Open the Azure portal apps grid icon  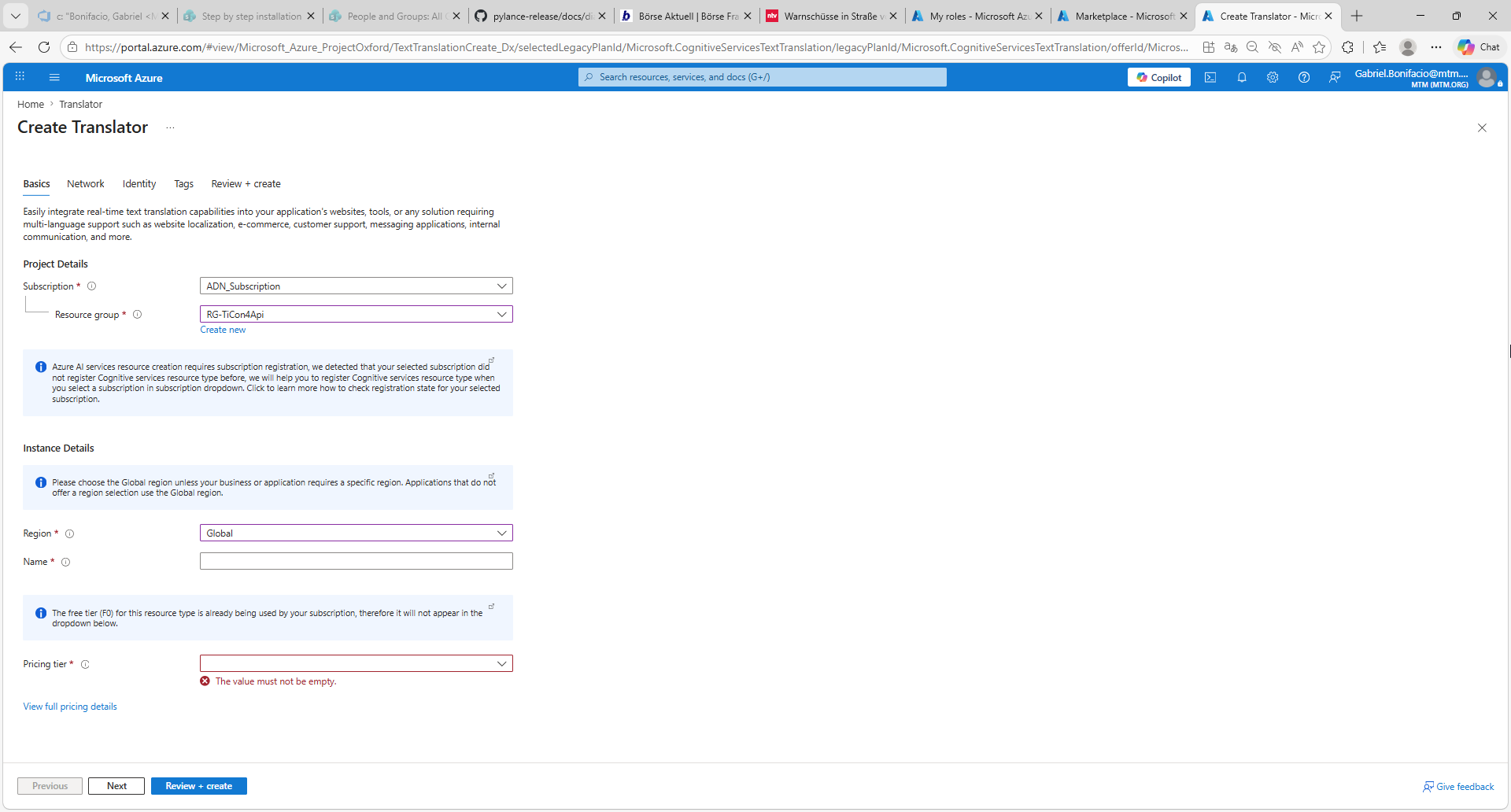point(20,77)
